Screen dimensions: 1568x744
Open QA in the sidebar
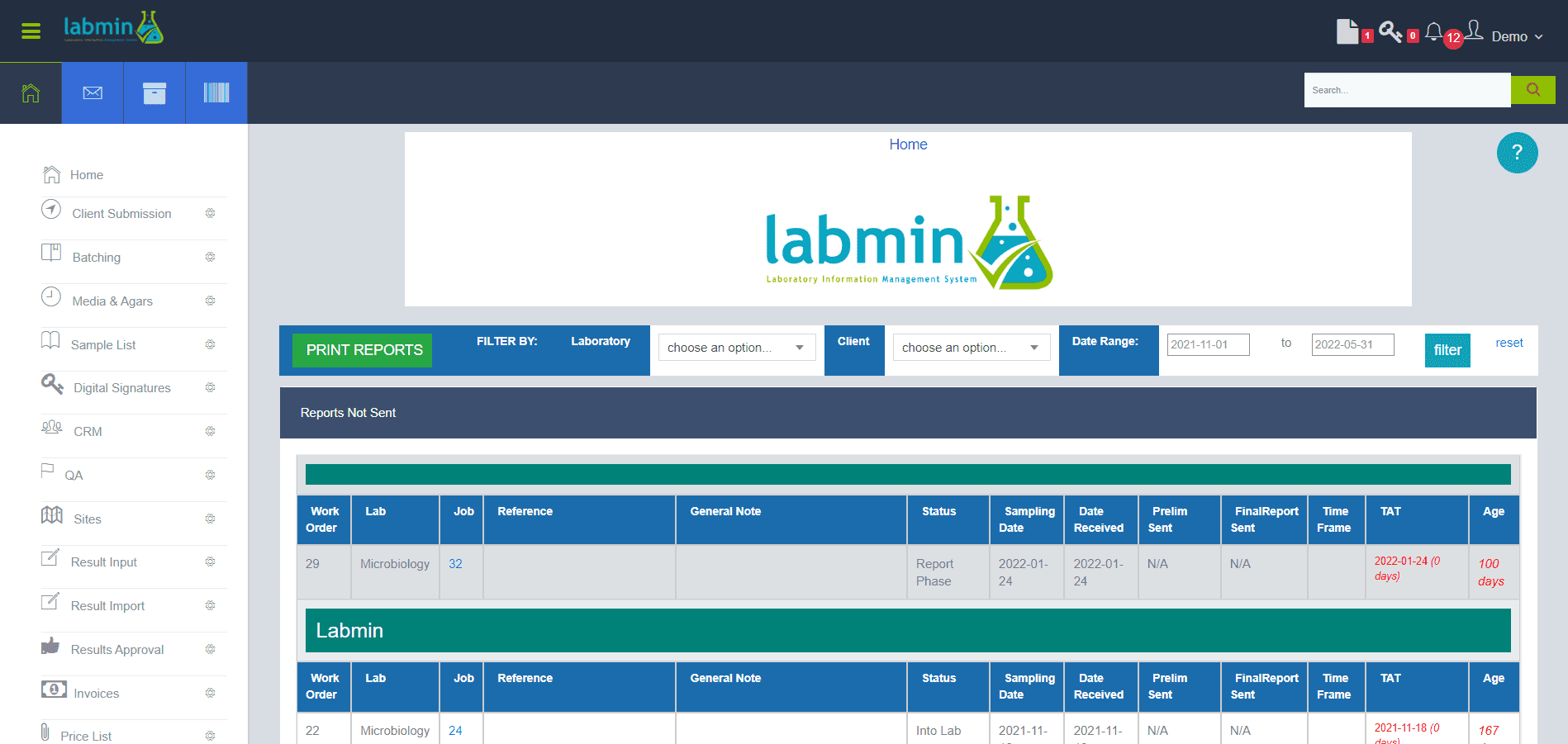[x=74, y=476]
